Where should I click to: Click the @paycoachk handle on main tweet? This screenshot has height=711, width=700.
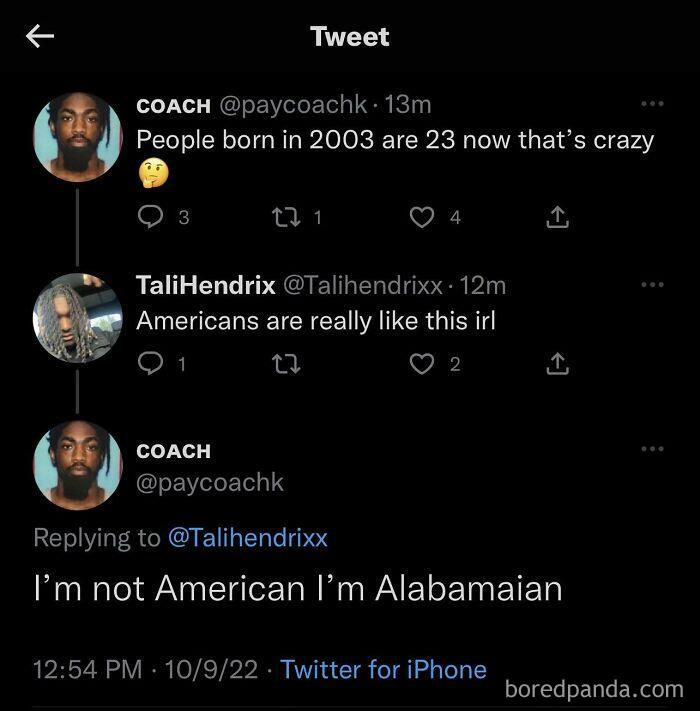point(210,483)
